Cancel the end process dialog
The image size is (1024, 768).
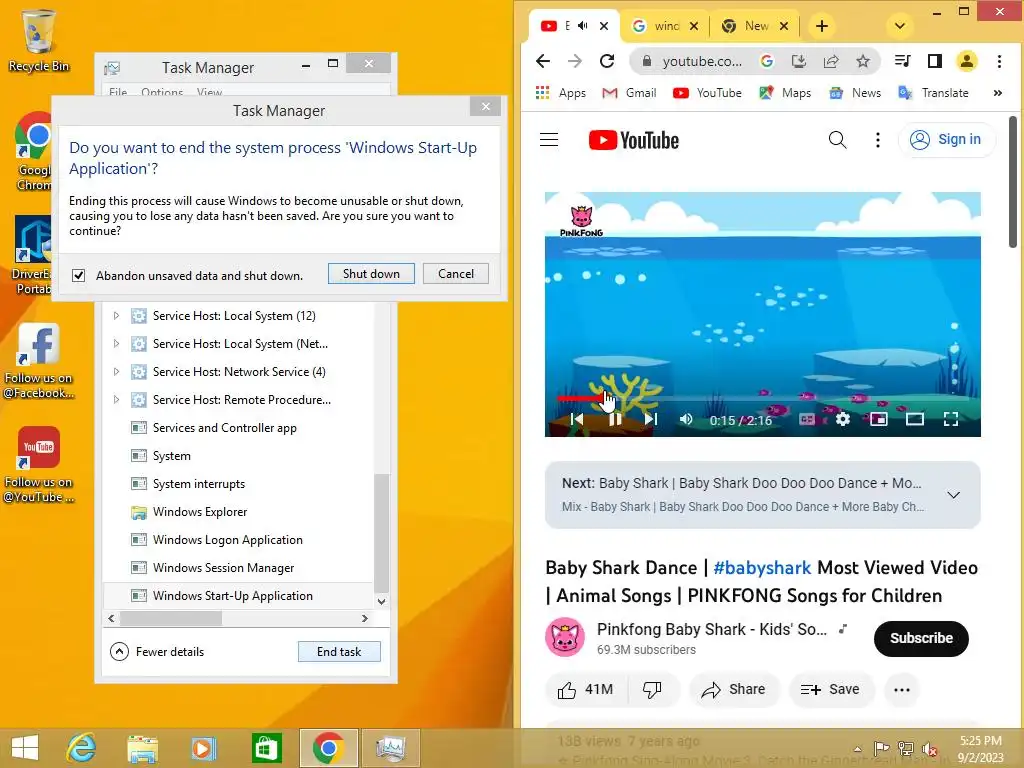[x=456, y=274]
